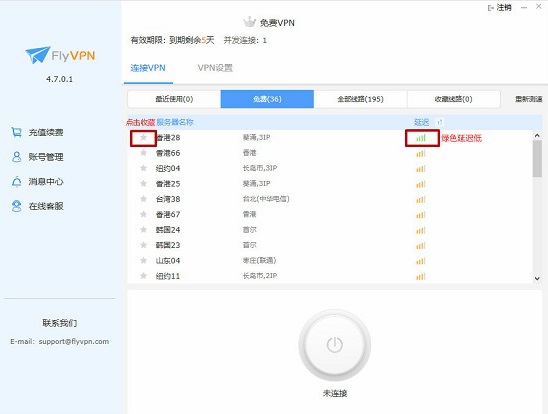Open 充值续费 in the sidebar
The image size is (548, 414).
pos(46,132)
